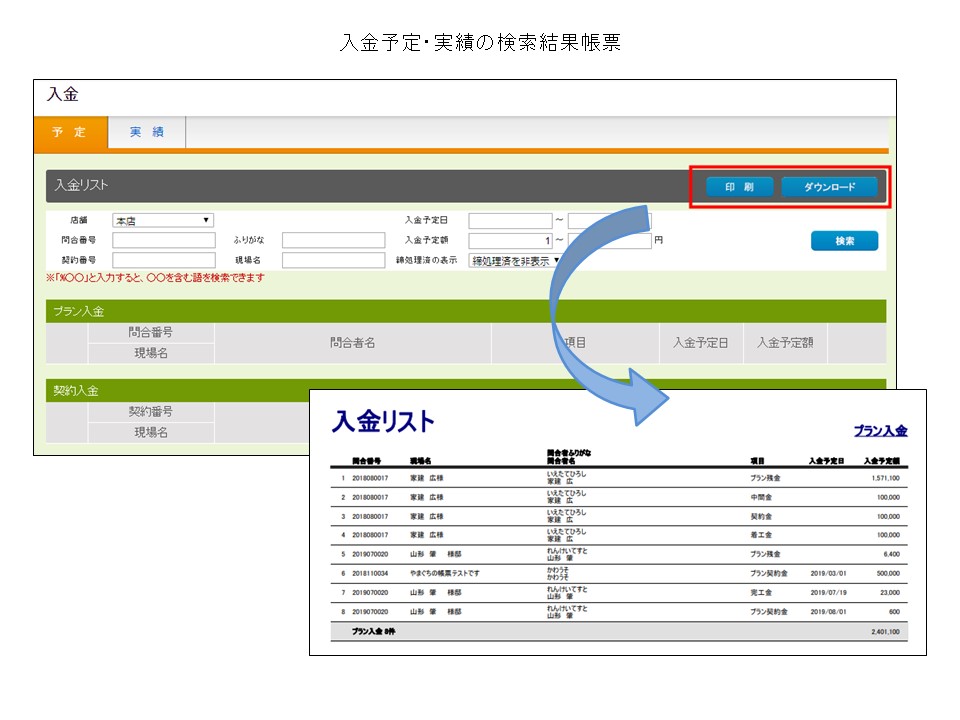Switch to the 予定 tab

[x=70, y=133]
